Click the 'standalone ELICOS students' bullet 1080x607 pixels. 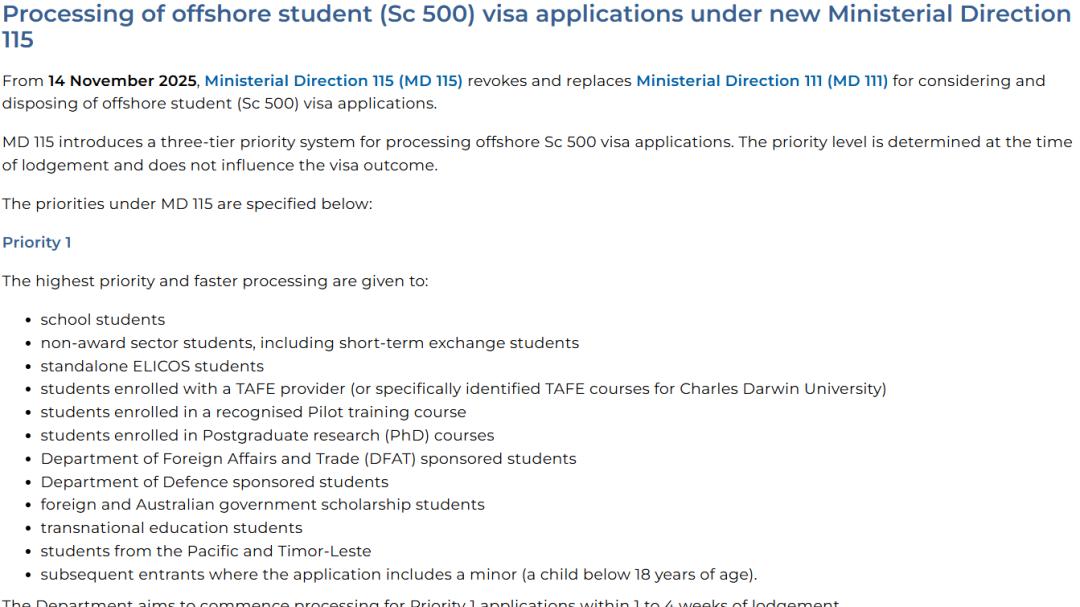click(x=152, y=366)
